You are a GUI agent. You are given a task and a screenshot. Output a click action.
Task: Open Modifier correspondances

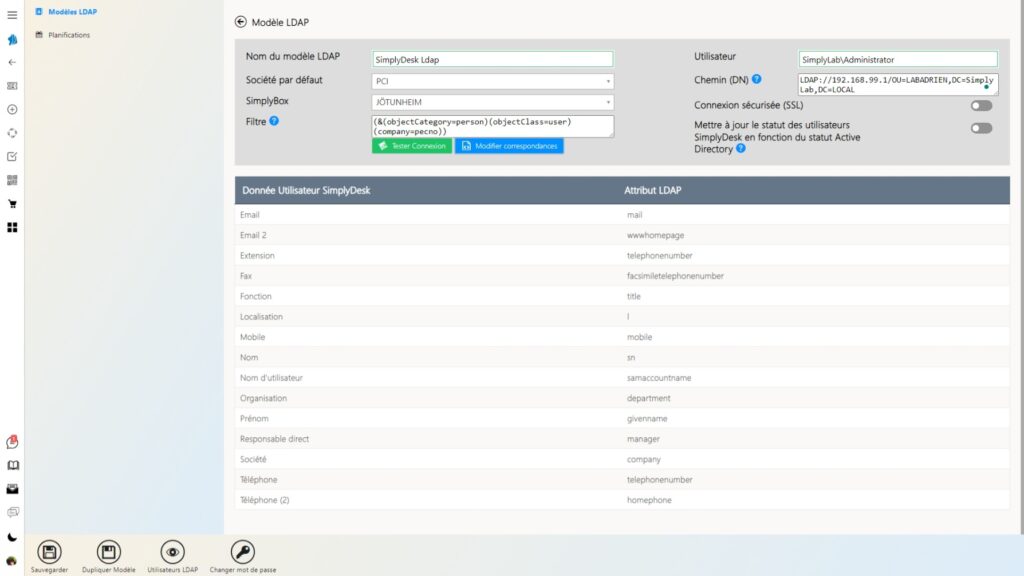511,146
